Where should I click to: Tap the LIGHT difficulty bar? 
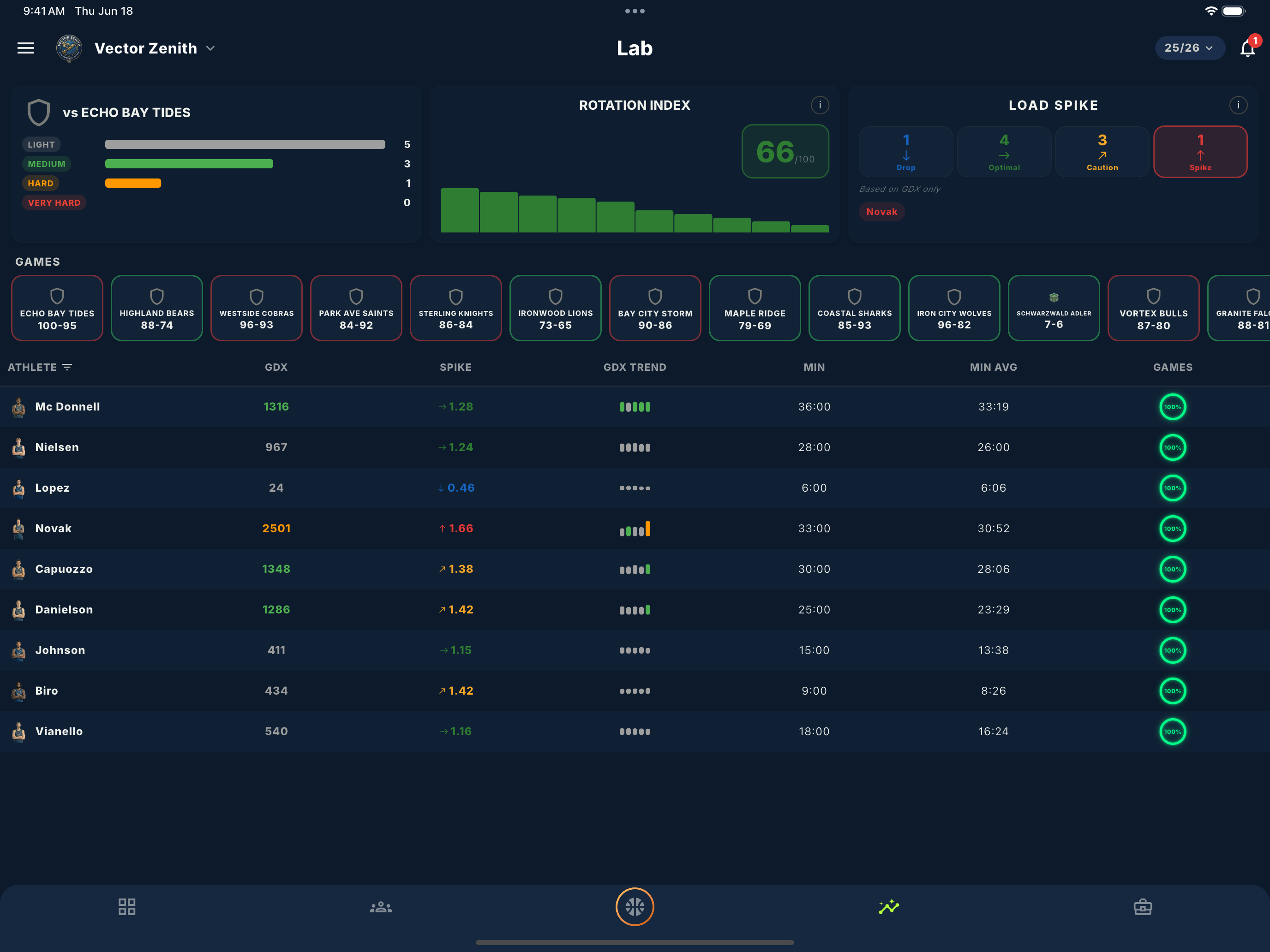point(245,145)
